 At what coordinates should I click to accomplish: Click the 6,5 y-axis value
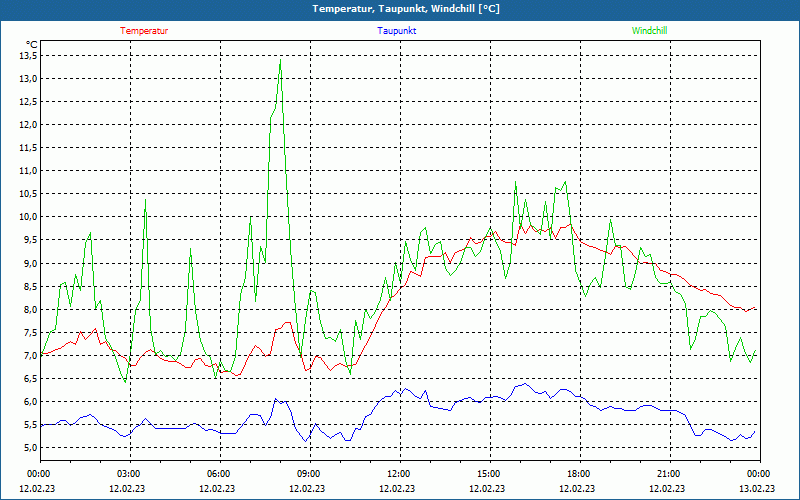tap(30, 379)
